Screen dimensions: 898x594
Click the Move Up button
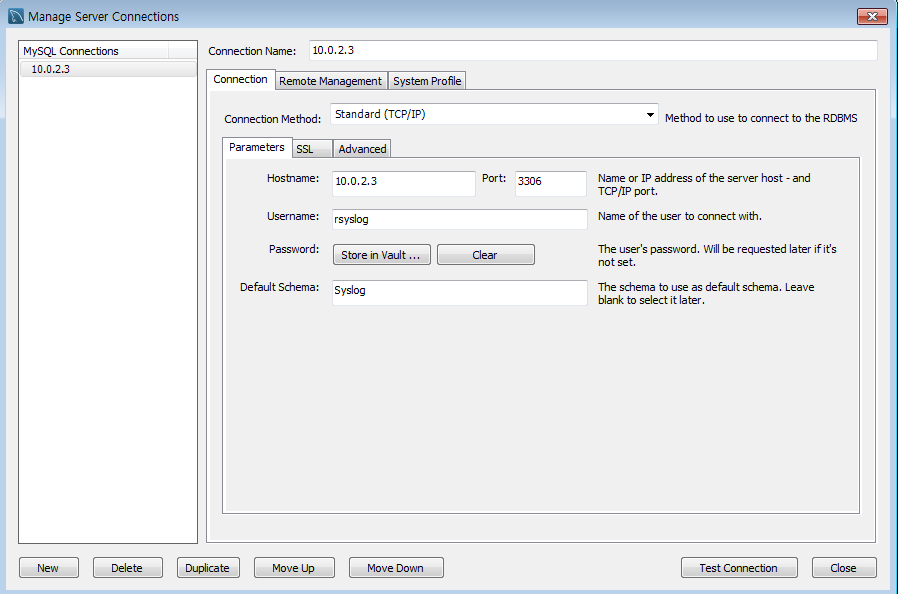[x=294, y=568]
